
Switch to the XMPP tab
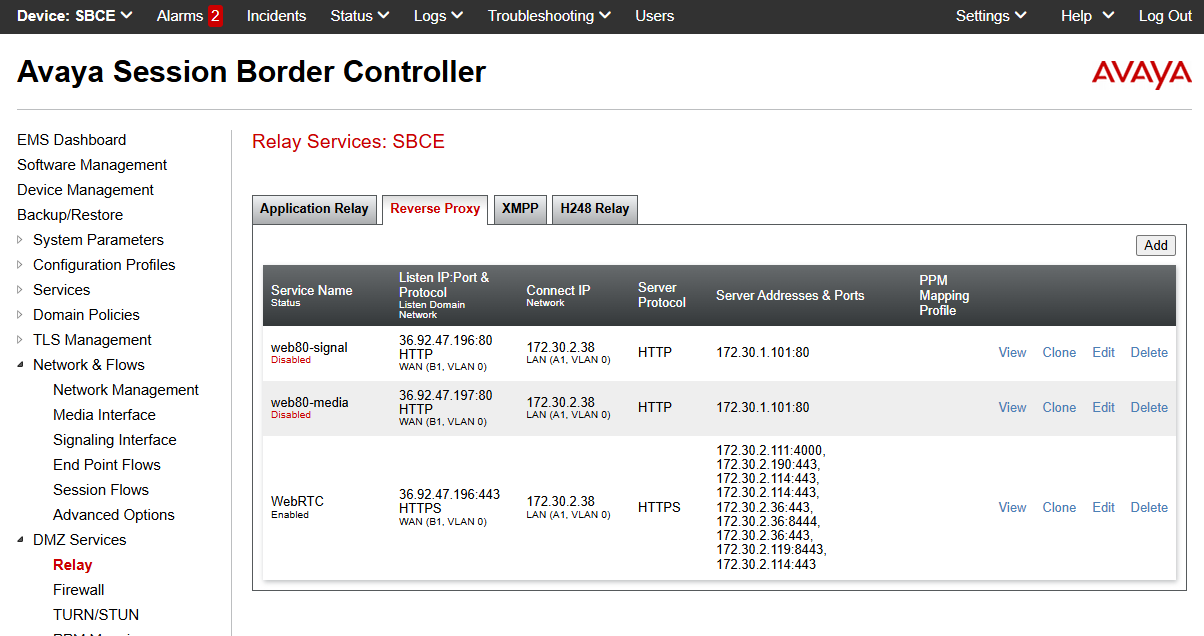(x=520, y=209)
